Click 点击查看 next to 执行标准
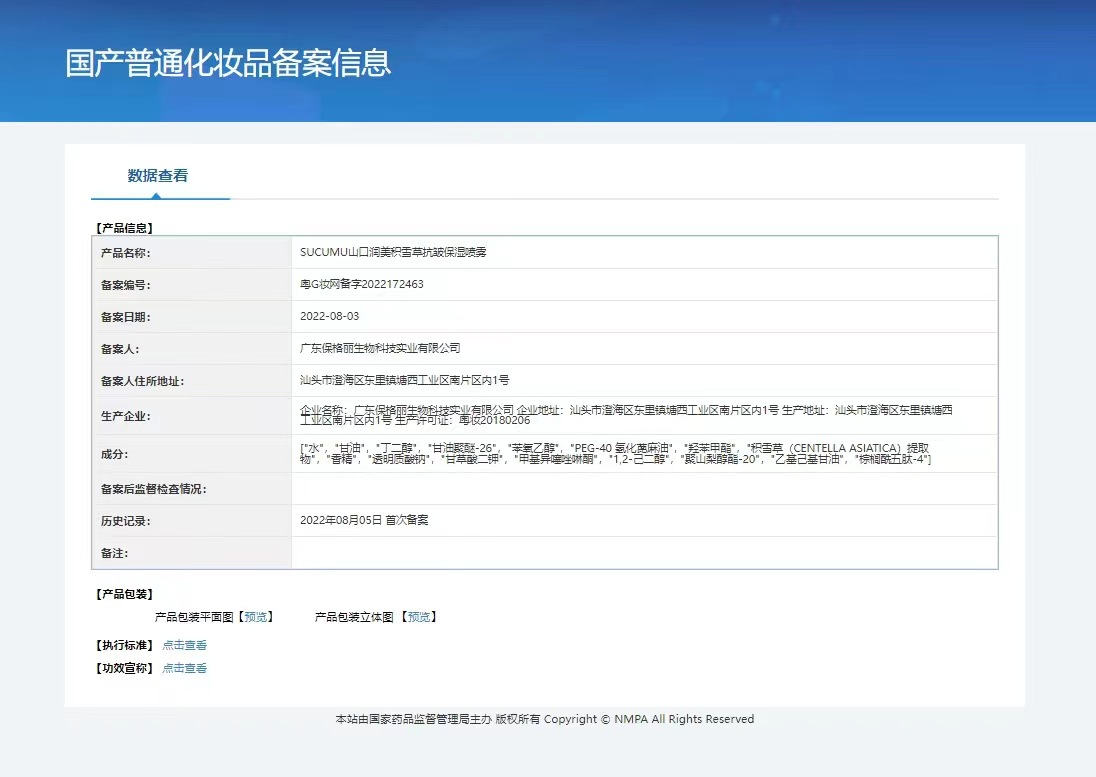Viewport: 1096px width, 777px height. [x=185, y=645]
